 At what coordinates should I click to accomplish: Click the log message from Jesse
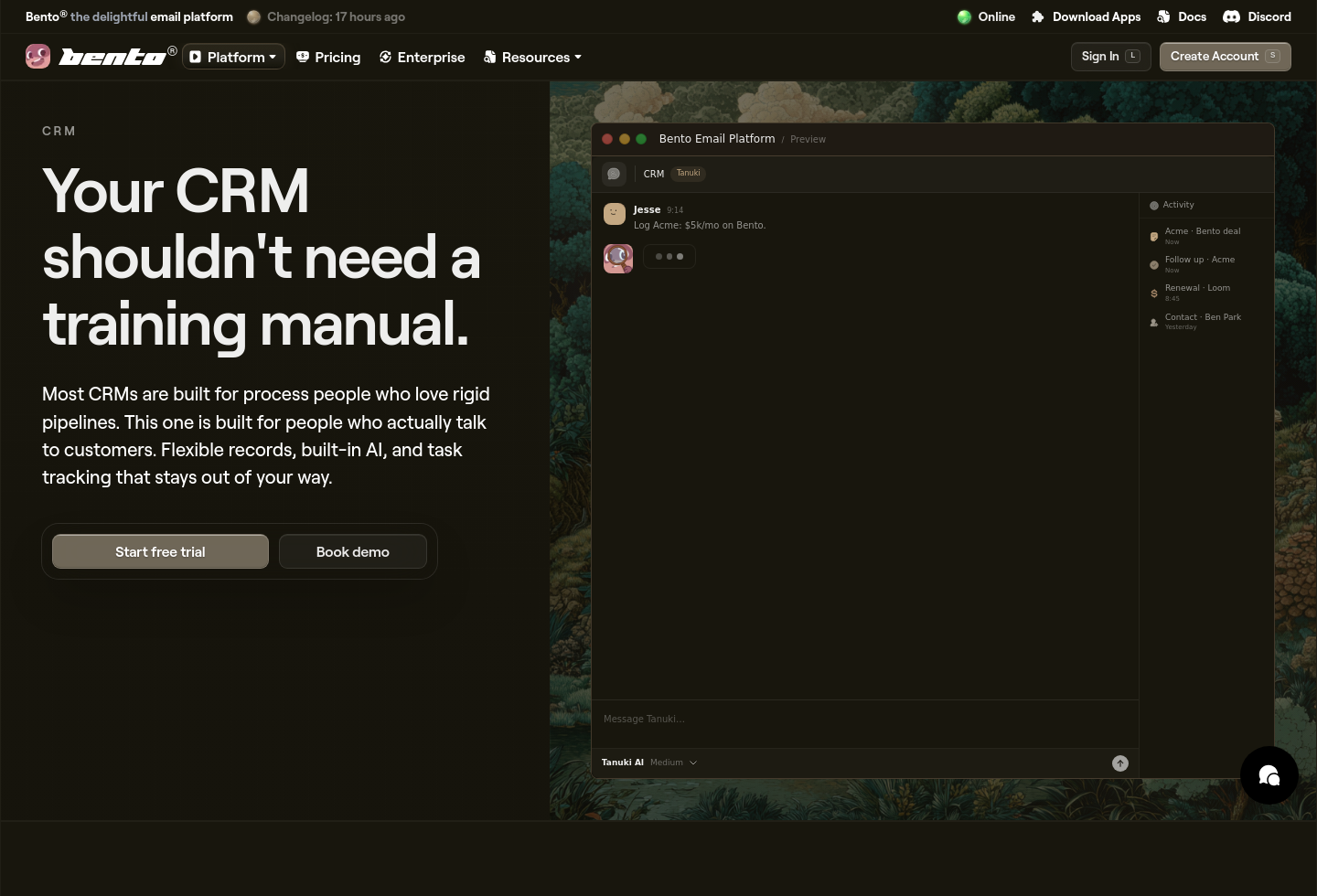(700, 225)
